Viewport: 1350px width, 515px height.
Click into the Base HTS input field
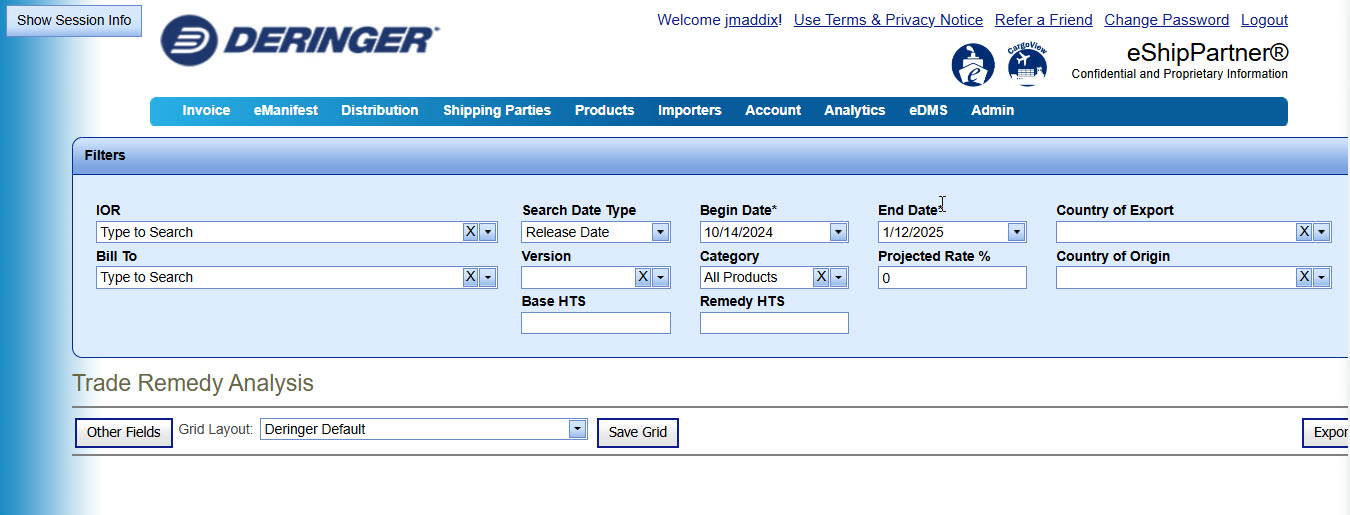point(595,323)
